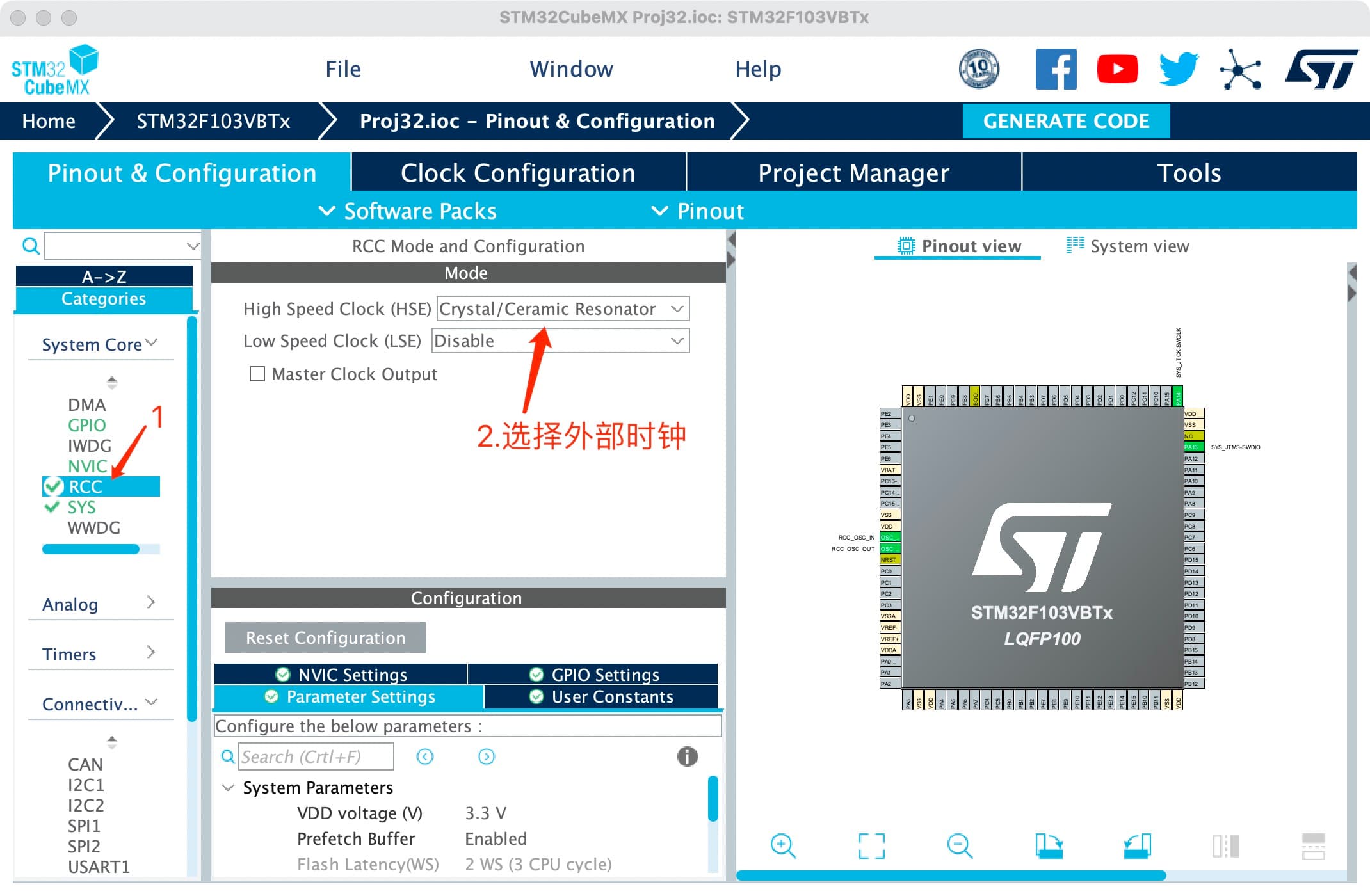This screenshot has height=896, width=1370.
Task: Show parameter info with the i icon
Action: click(x=687, y=756)
